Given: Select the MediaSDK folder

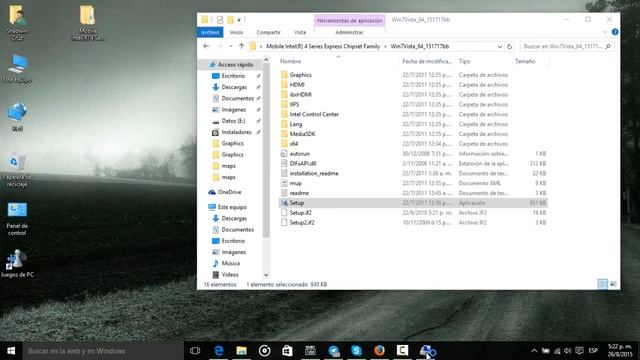Looking at the screenshot, I should point(302,134).
